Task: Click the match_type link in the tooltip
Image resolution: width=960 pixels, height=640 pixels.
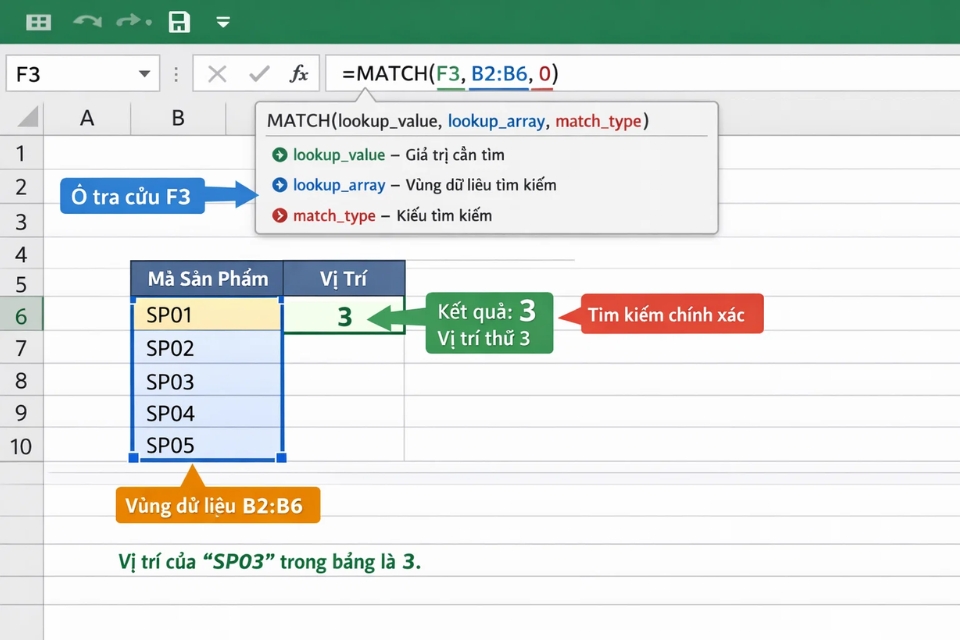Action: point(599,120)
